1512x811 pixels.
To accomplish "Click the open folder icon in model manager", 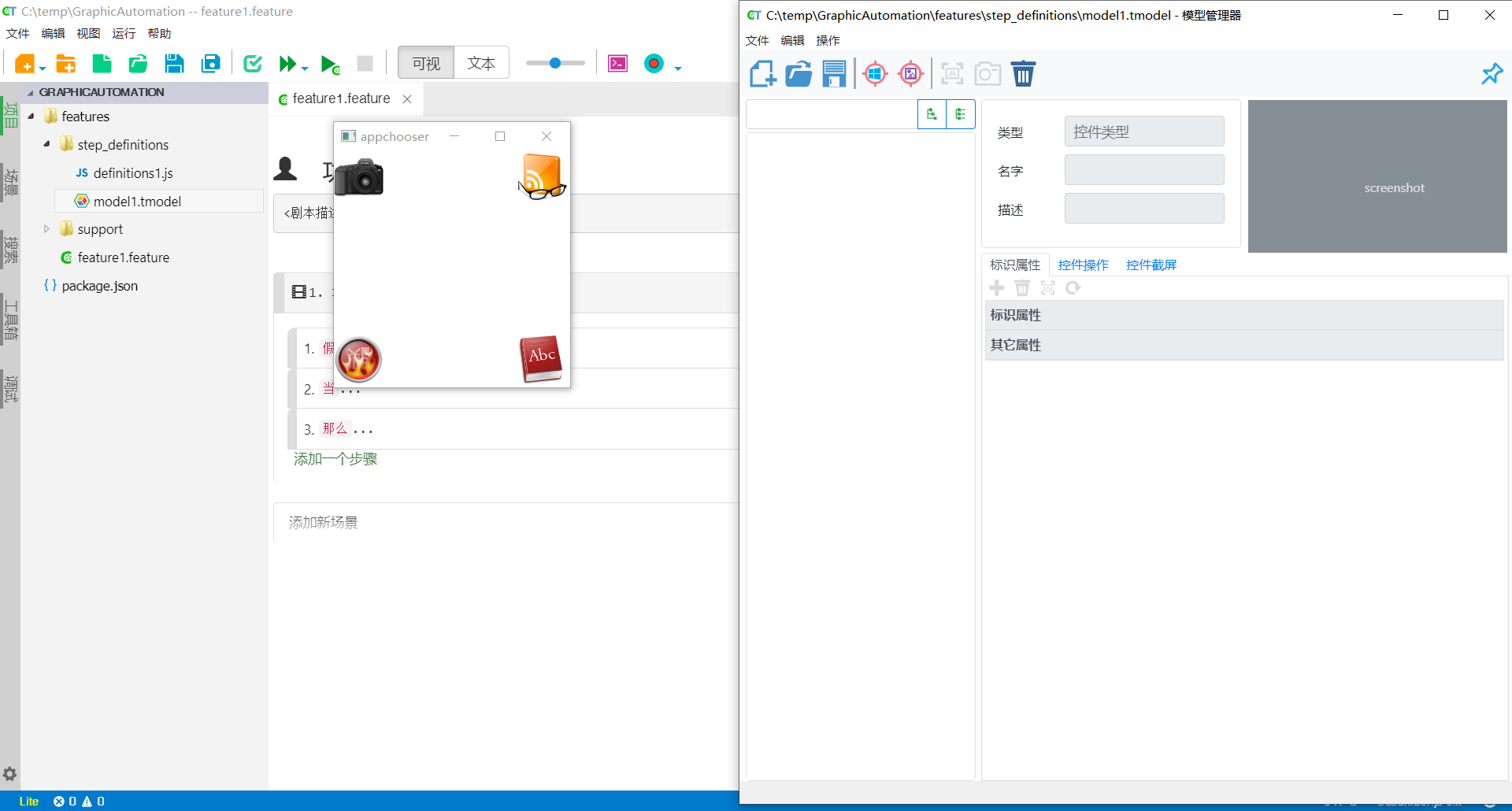I will pyautogui.click(x=799, y=74).
